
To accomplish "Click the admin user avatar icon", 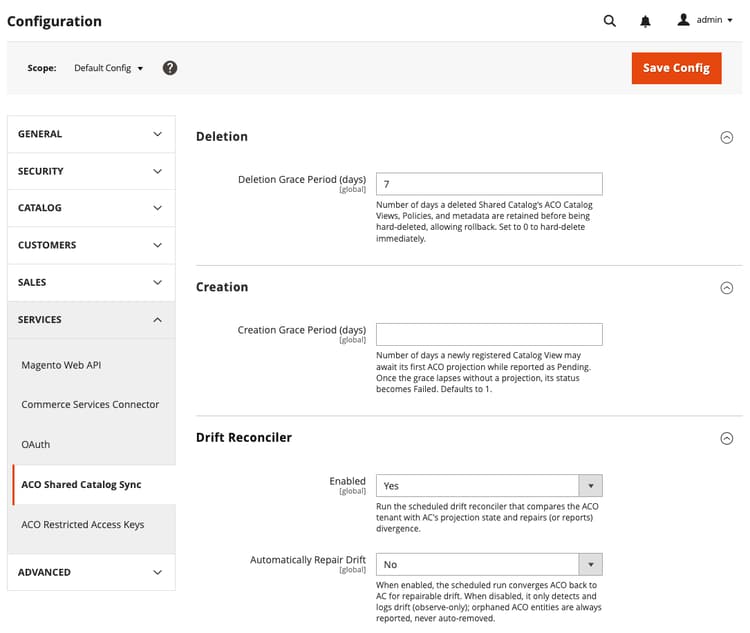I will pyautogui.click(x=683, y=20).
